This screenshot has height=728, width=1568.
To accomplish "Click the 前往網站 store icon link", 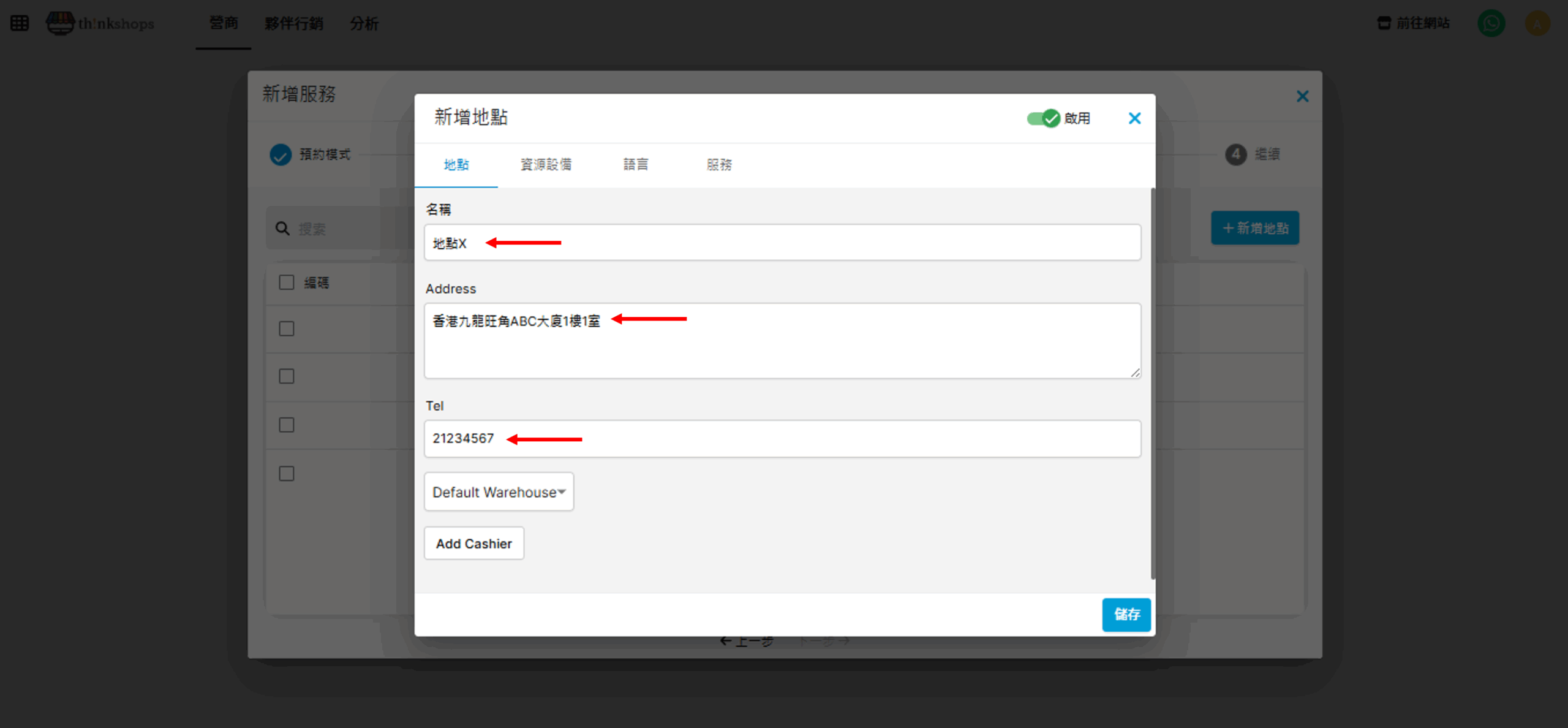I will tap(1413, 23).
